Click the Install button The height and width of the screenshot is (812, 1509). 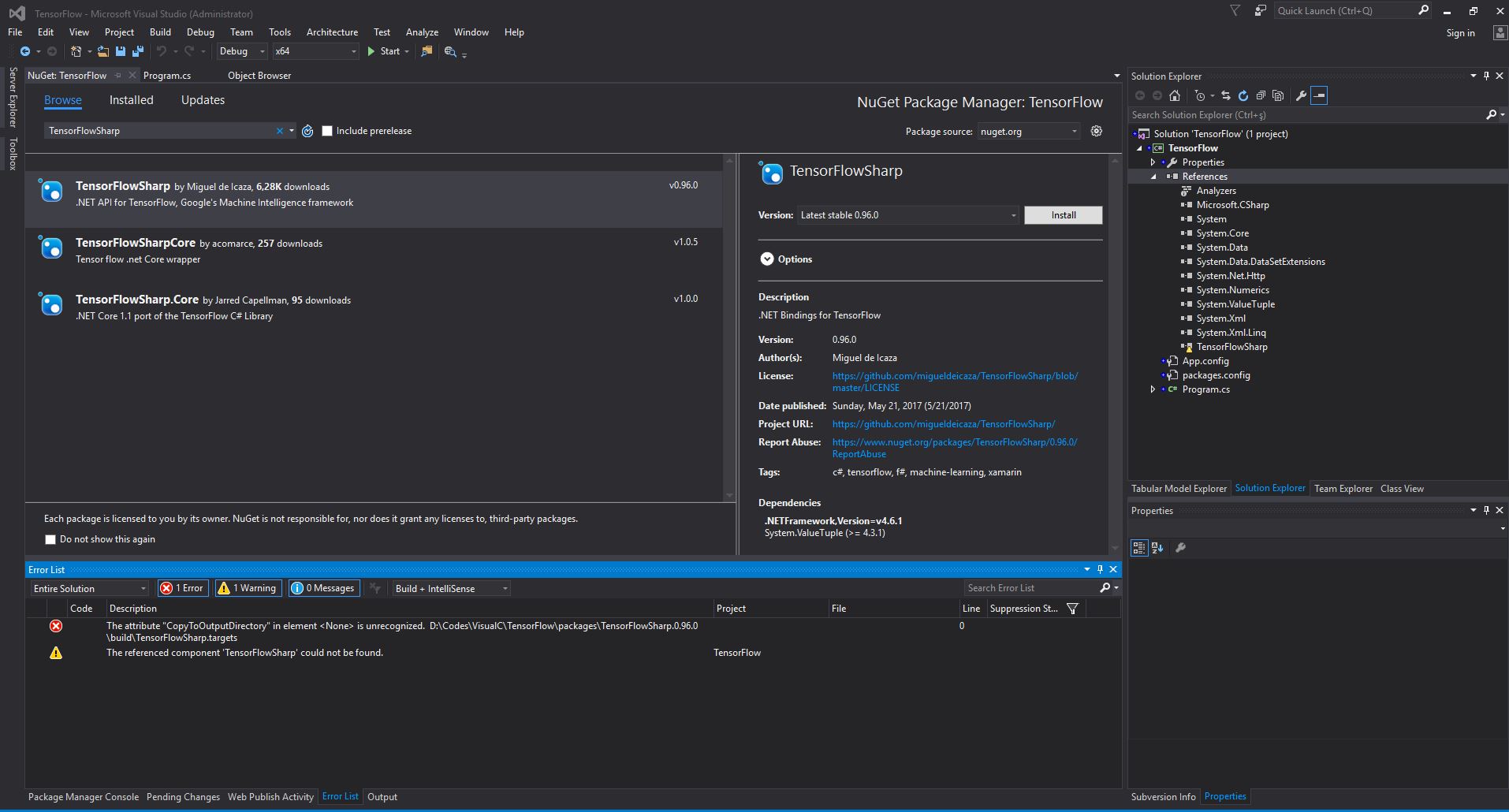(1063, 215)
